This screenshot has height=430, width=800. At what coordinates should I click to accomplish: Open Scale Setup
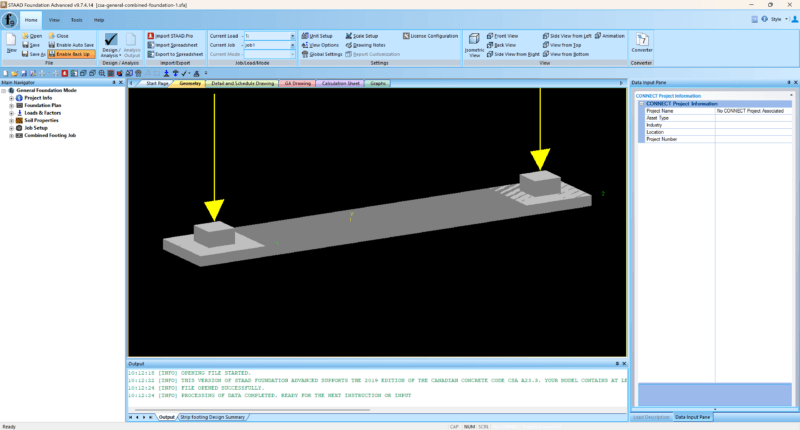click(362, 36)
